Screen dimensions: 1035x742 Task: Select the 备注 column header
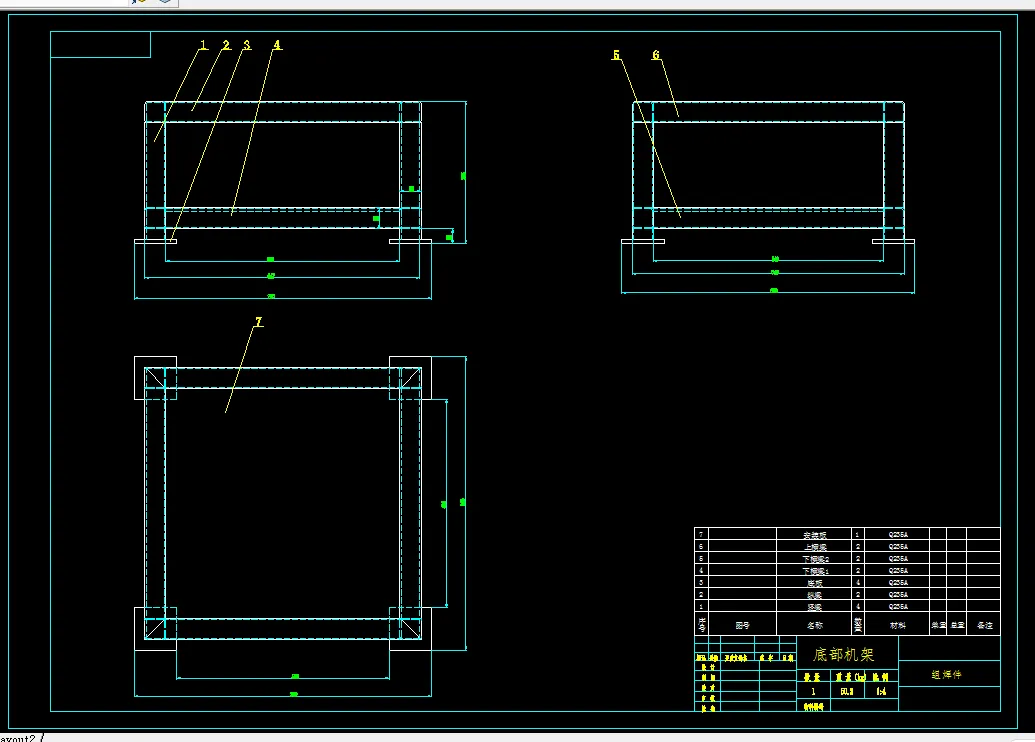984,624
